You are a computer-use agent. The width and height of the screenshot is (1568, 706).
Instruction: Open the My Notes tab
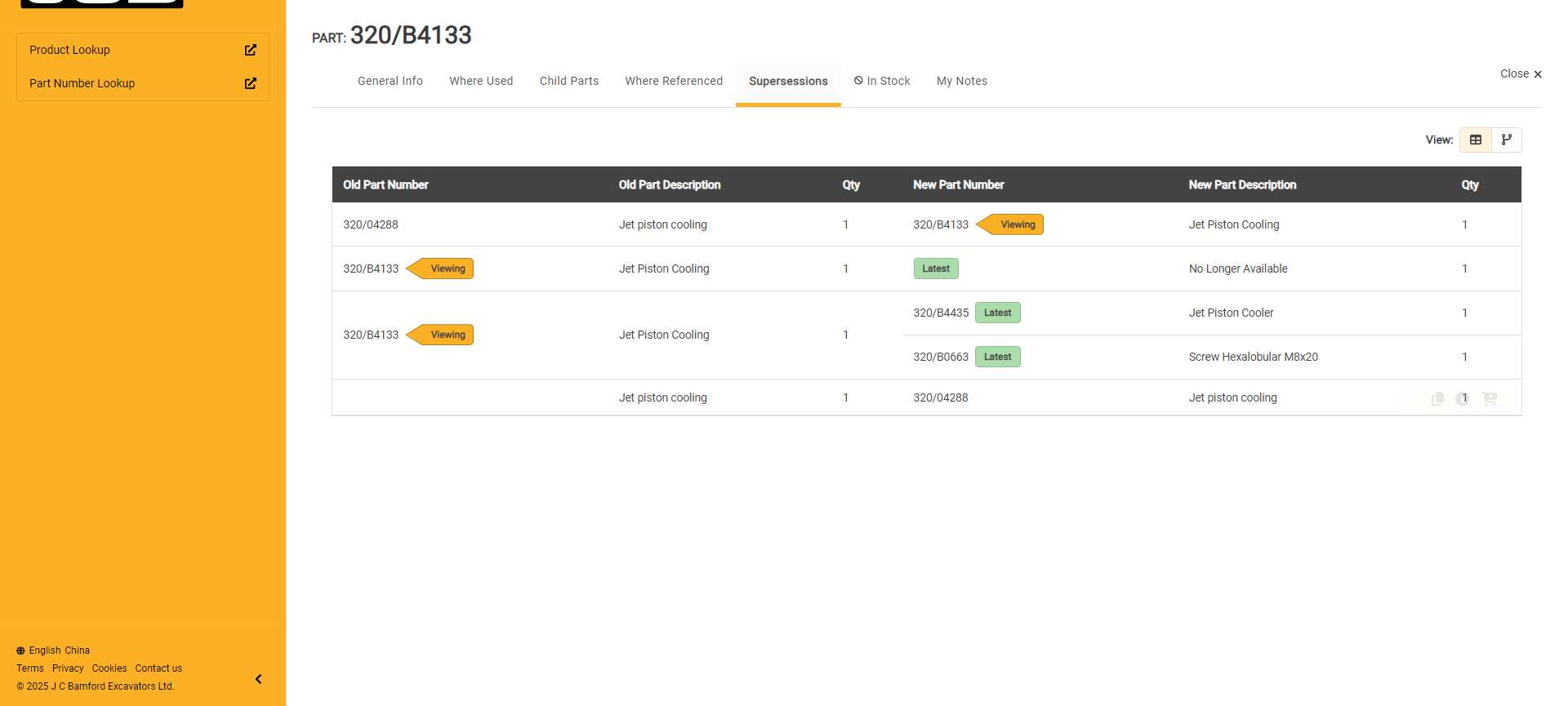[x=961, y=81]
